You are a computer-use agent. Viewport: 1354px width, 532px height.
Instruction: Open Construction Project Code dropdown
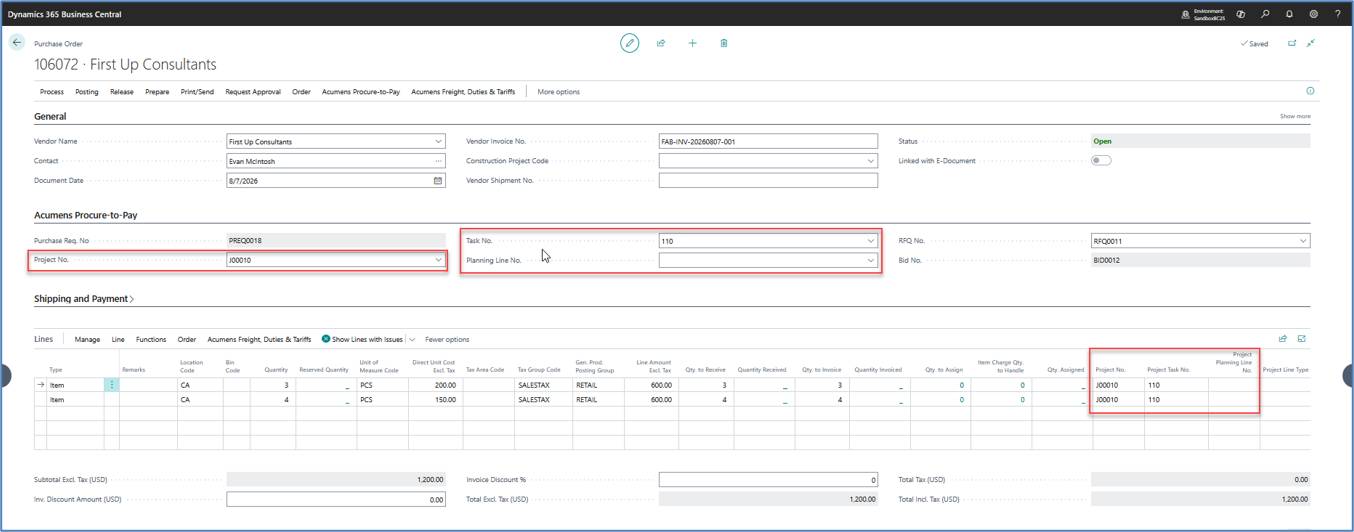(x=870, y=161)
